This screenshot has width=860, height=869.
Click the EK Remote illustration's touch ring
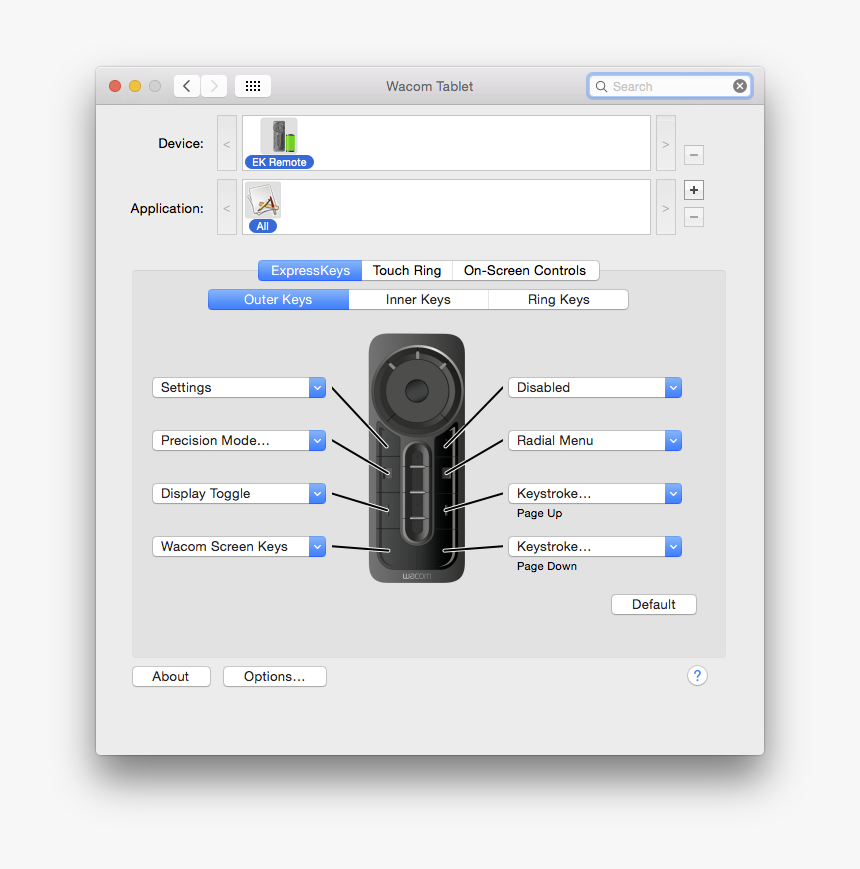pos(417,390)
